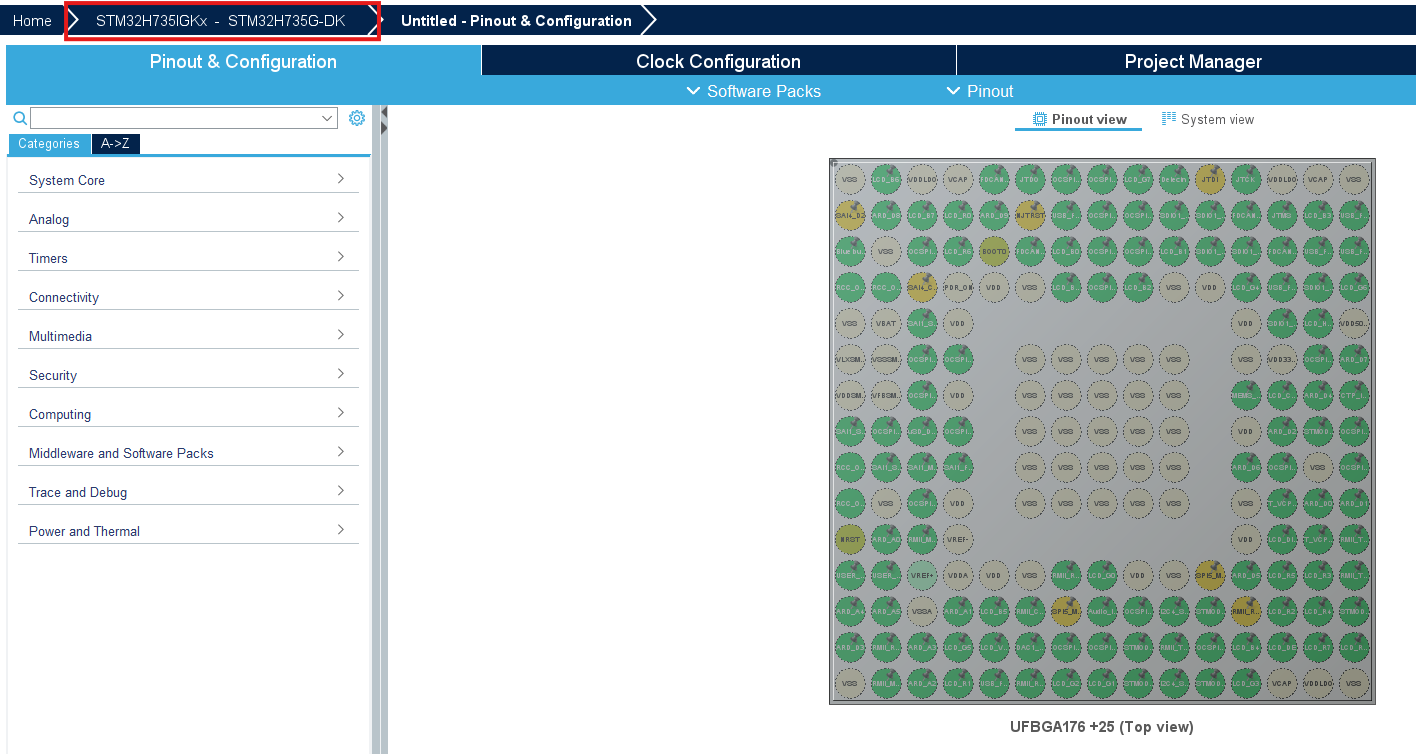The image size is (1416, 754).
Task: Switch to System view
Action: tap(1208, 119)
